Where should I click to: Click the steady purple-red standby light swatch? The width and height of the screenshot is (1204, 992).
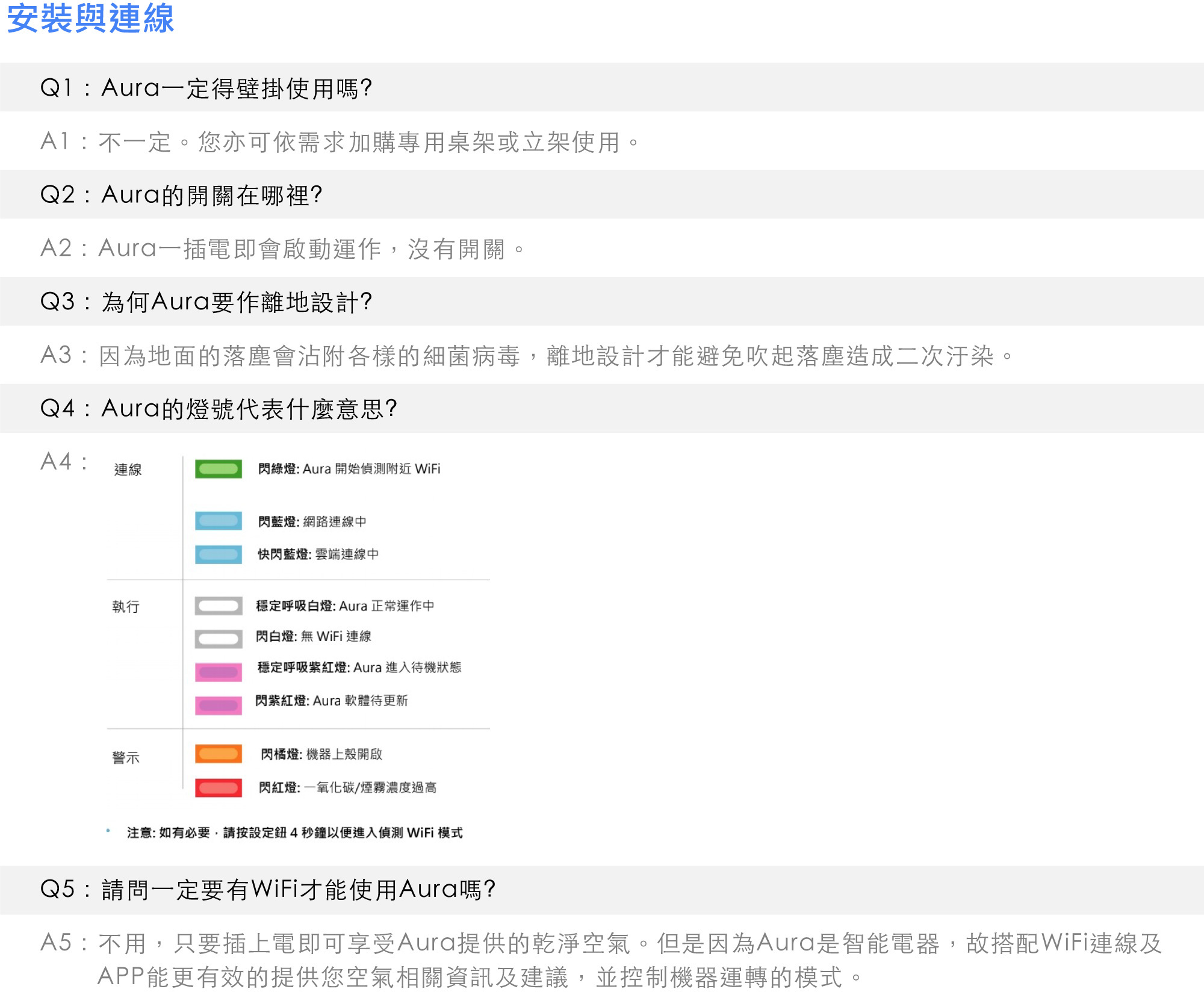[x=219, y=672]
